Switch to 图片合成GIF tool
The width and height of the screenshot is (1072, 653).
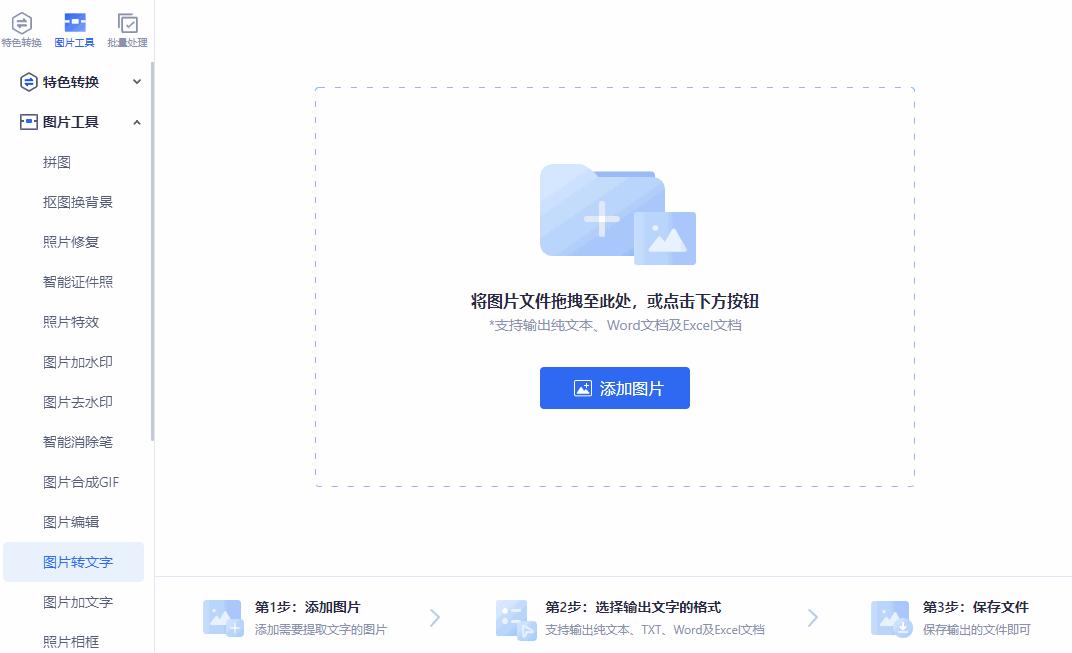click(79, 481)
